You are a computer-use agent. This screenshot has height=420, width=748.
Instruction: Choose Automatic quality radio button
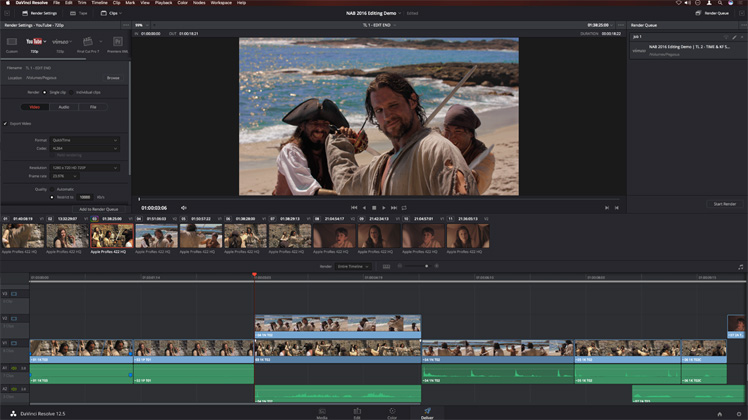[51, 189]
